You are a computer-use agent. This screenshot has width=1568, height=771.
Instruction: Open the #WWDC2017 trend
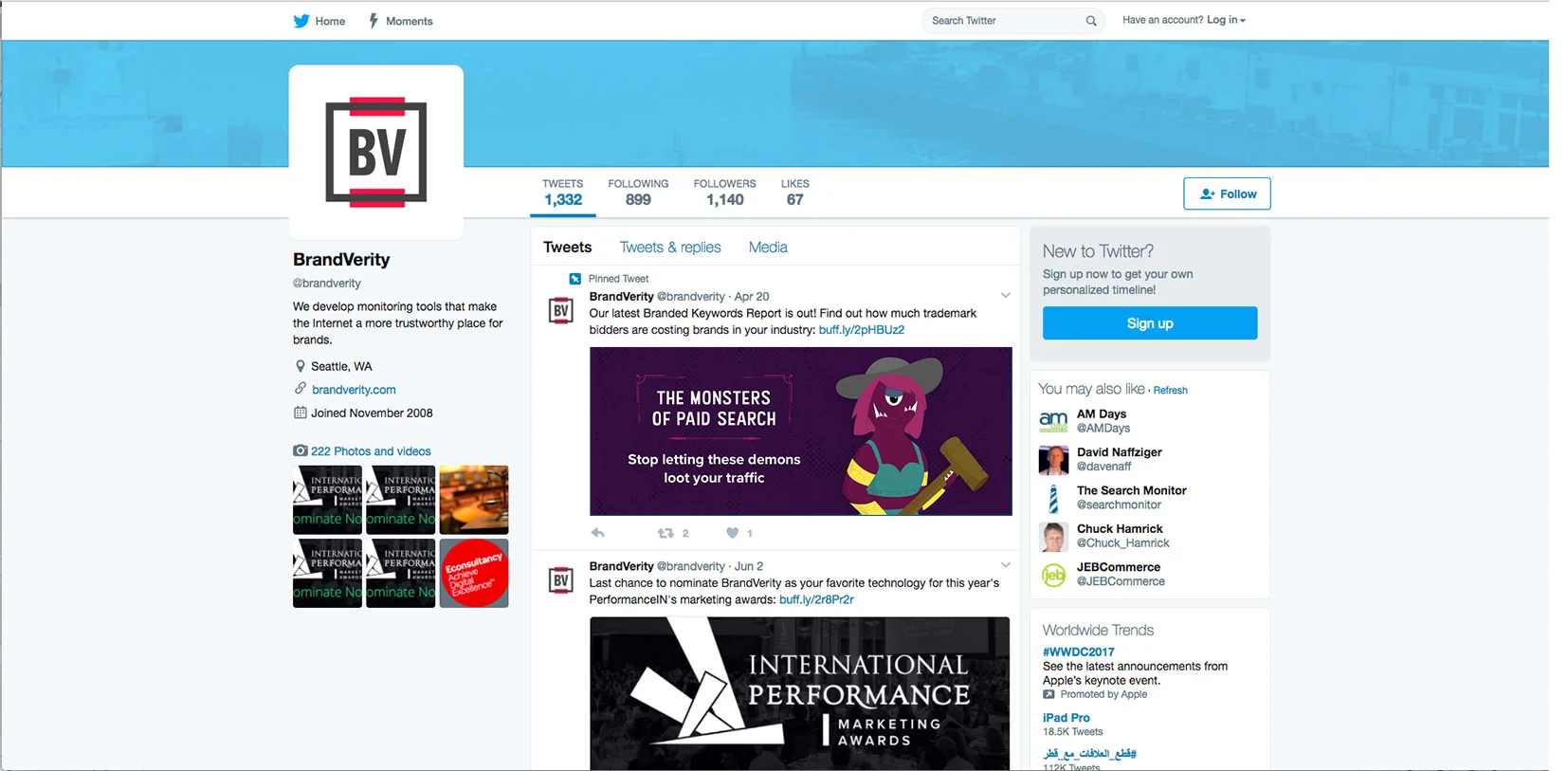pos(1078,652)
